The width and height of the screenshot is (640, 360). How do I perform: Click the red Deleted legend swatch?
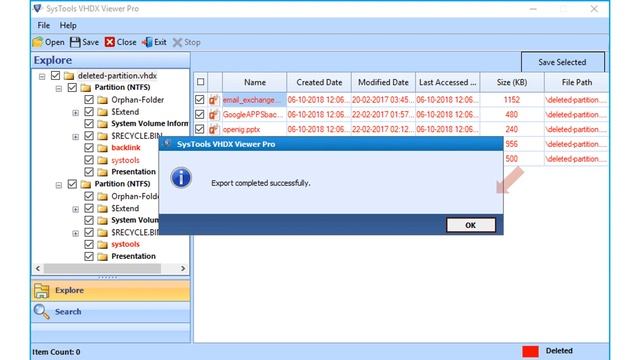coord(530,351)
